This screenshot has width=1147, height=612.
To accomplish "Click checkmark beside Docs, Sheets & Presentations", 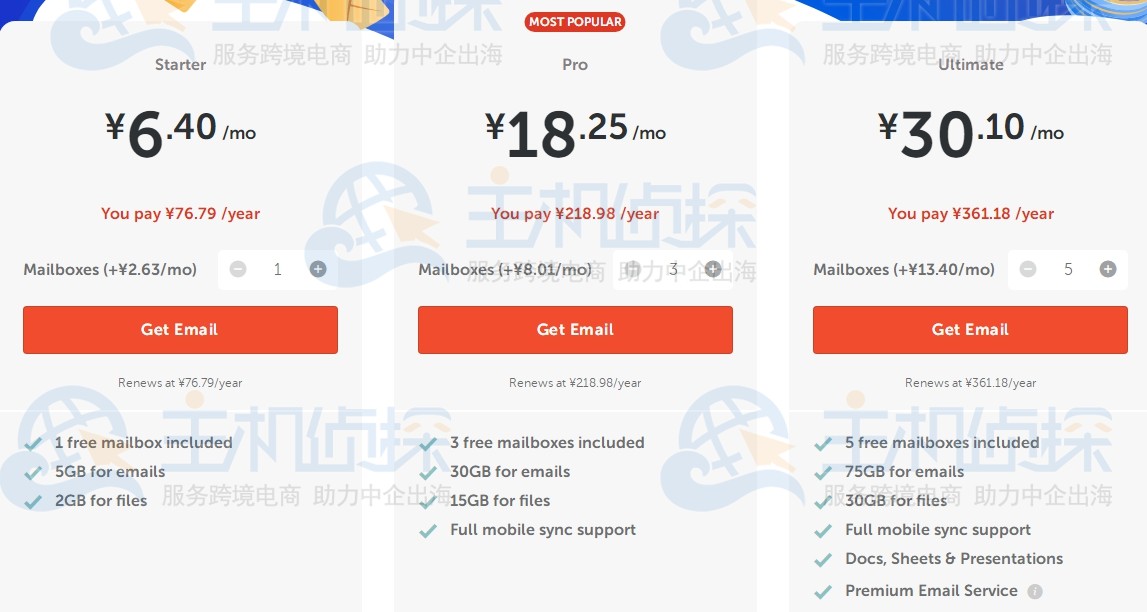I will 824,560.
